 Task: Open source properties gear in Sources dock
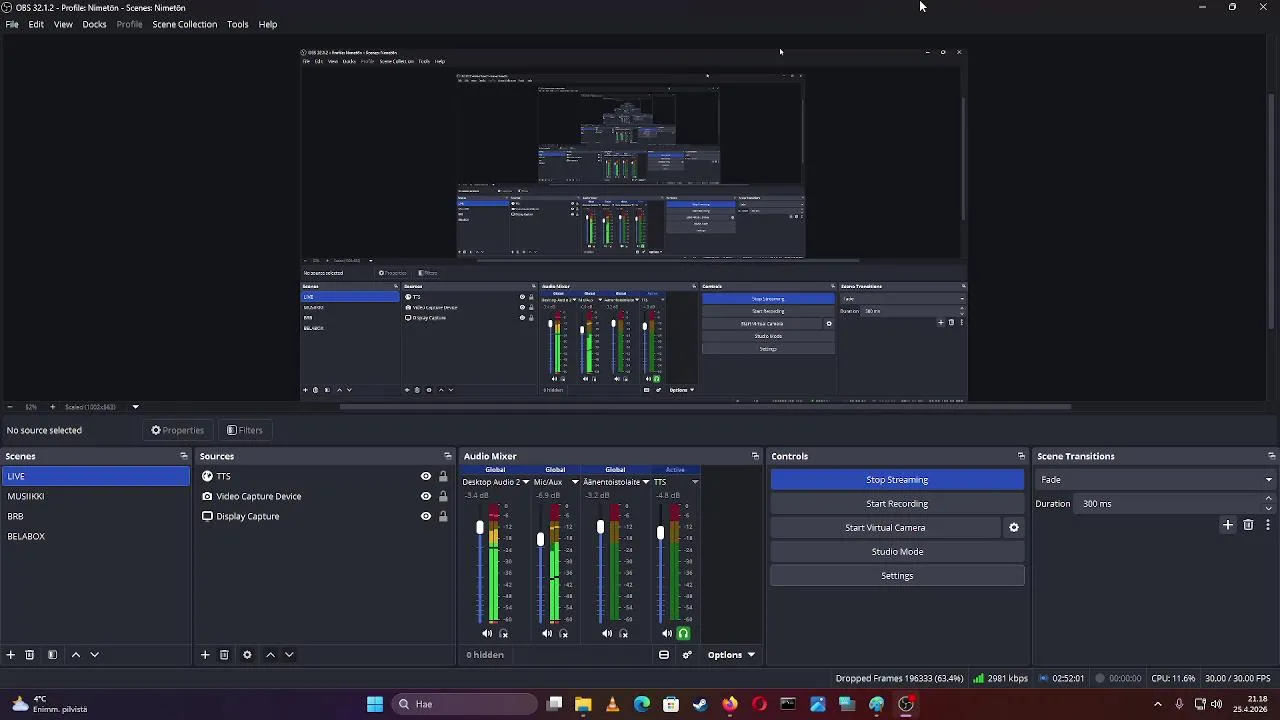247,655
